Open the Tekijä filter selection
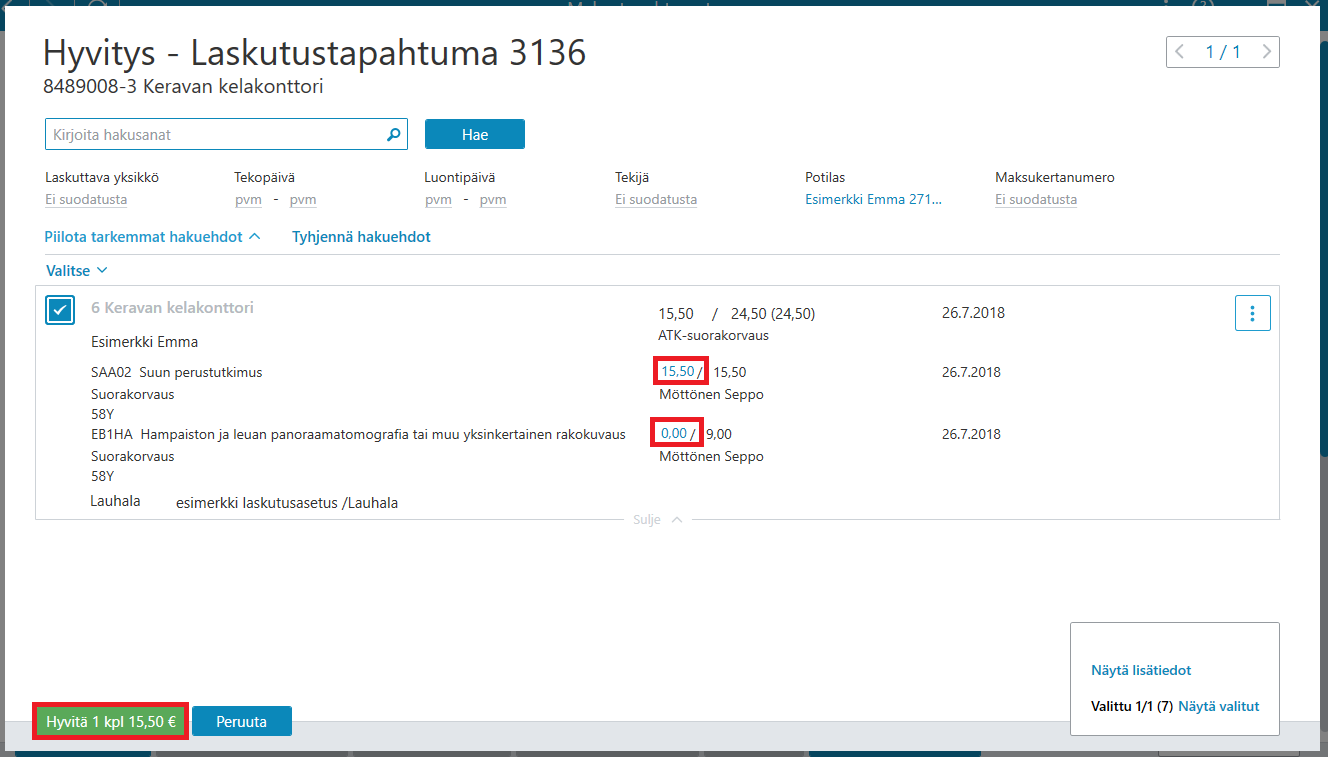Viewport: 1328px width, 757px height. pos(656,200)
